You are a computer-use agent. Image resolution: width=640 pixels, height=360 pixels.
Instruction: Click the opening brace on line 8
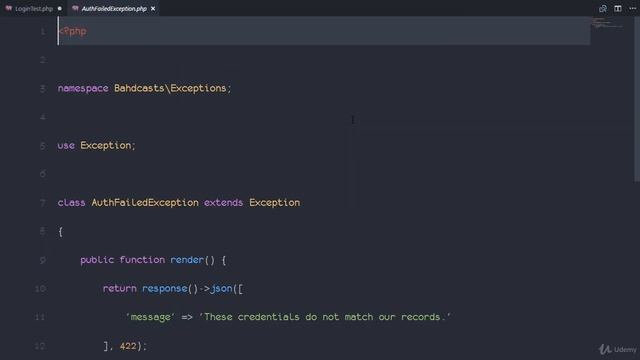(60, 232)
